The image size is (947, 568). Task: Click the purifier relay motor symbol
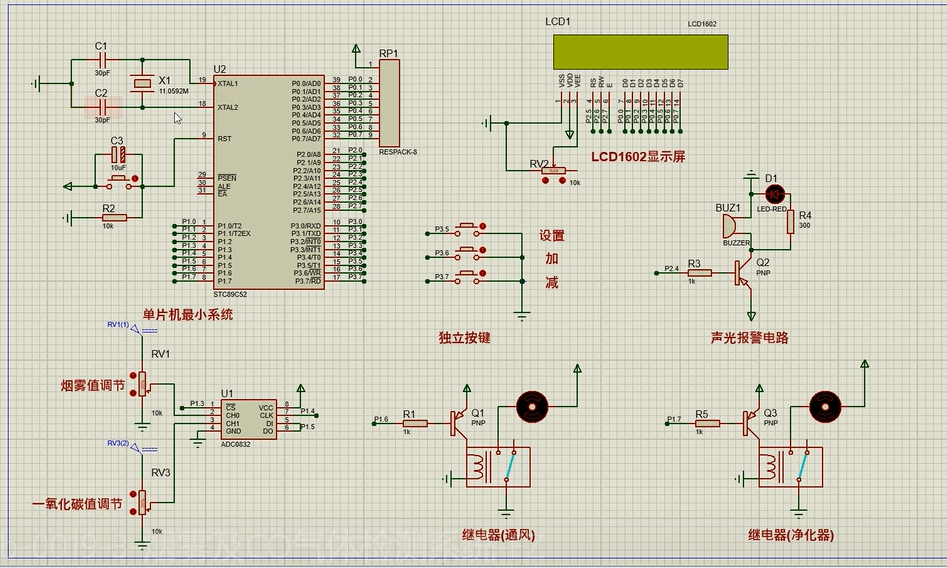point(823,406)
